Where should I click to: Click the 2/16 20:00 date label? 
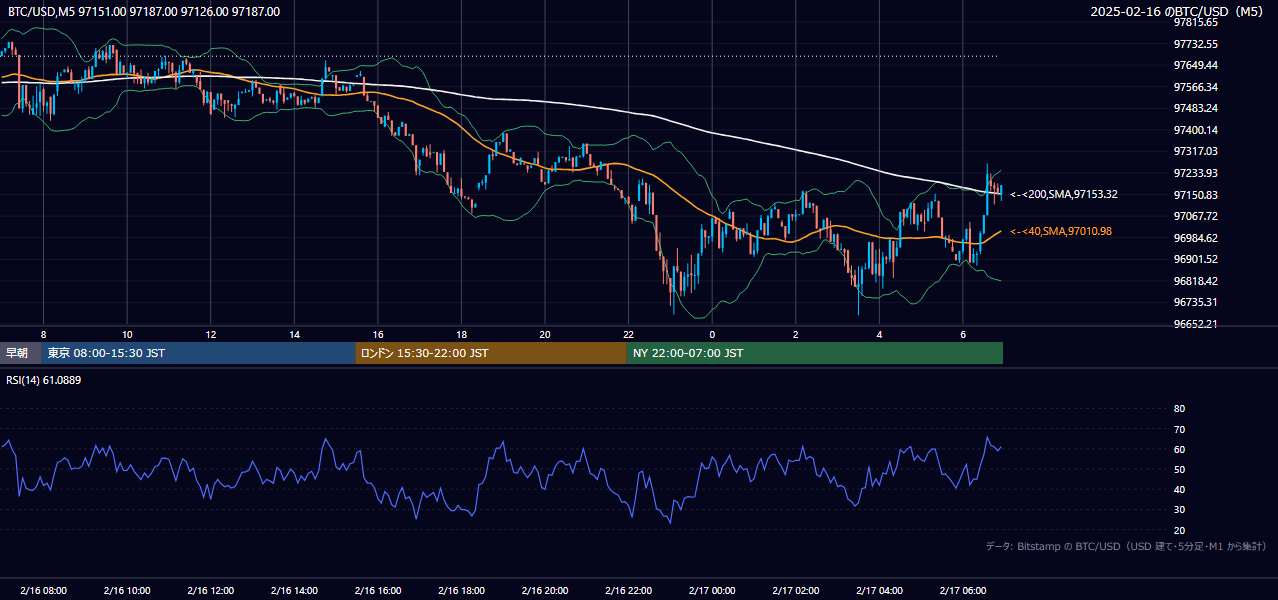pyautogui.click(x=544, y=591)
